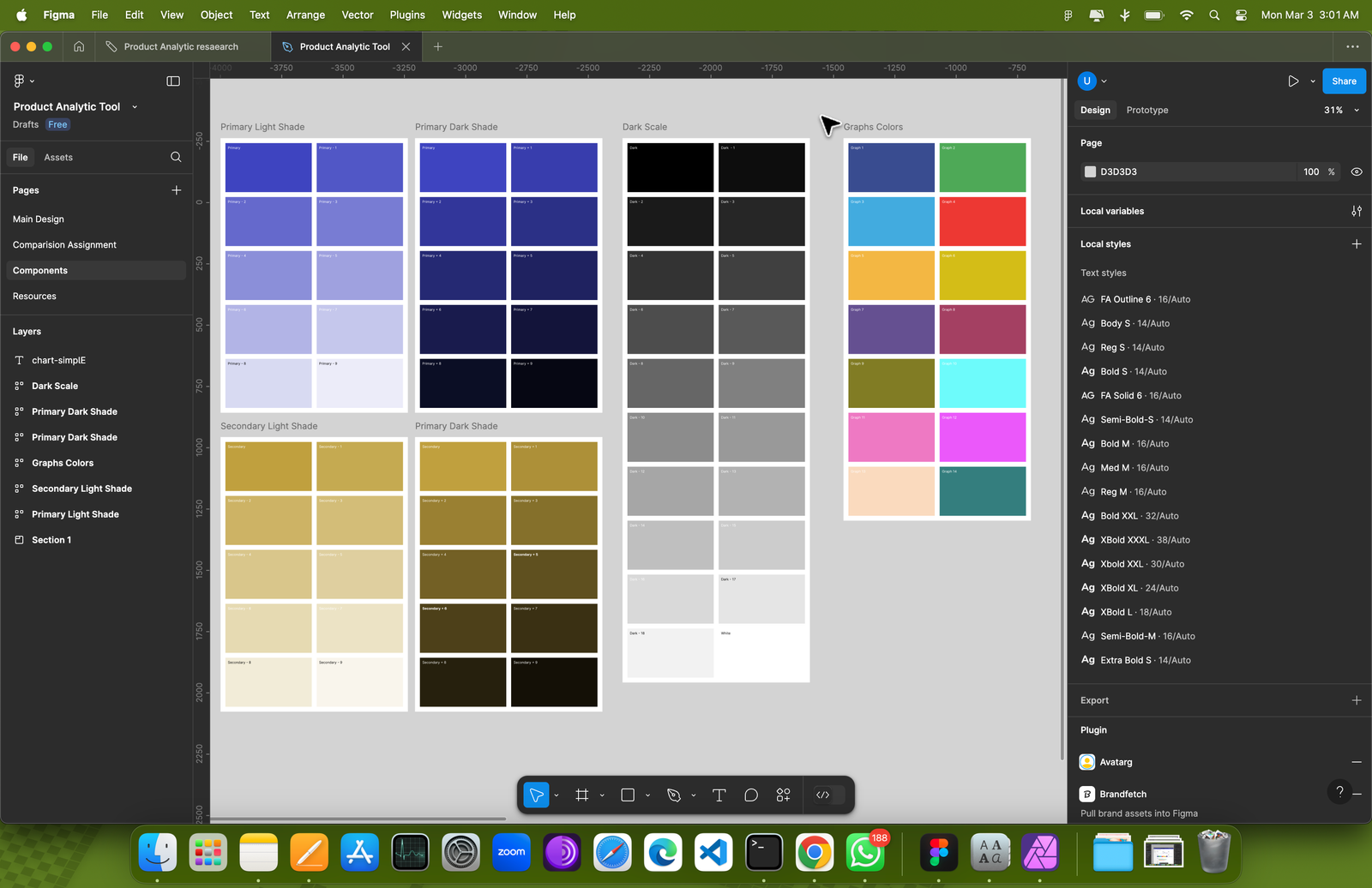Toggle Dev Mode switch in toolbar
The image size is (1372, 888).
pos(828,795)
